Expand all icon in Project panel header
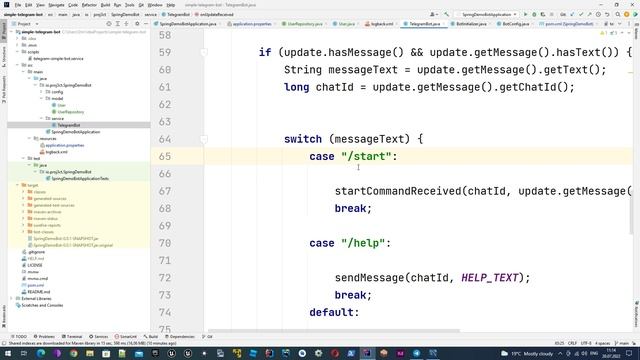The image size is (640, 360). click(118, 24)
